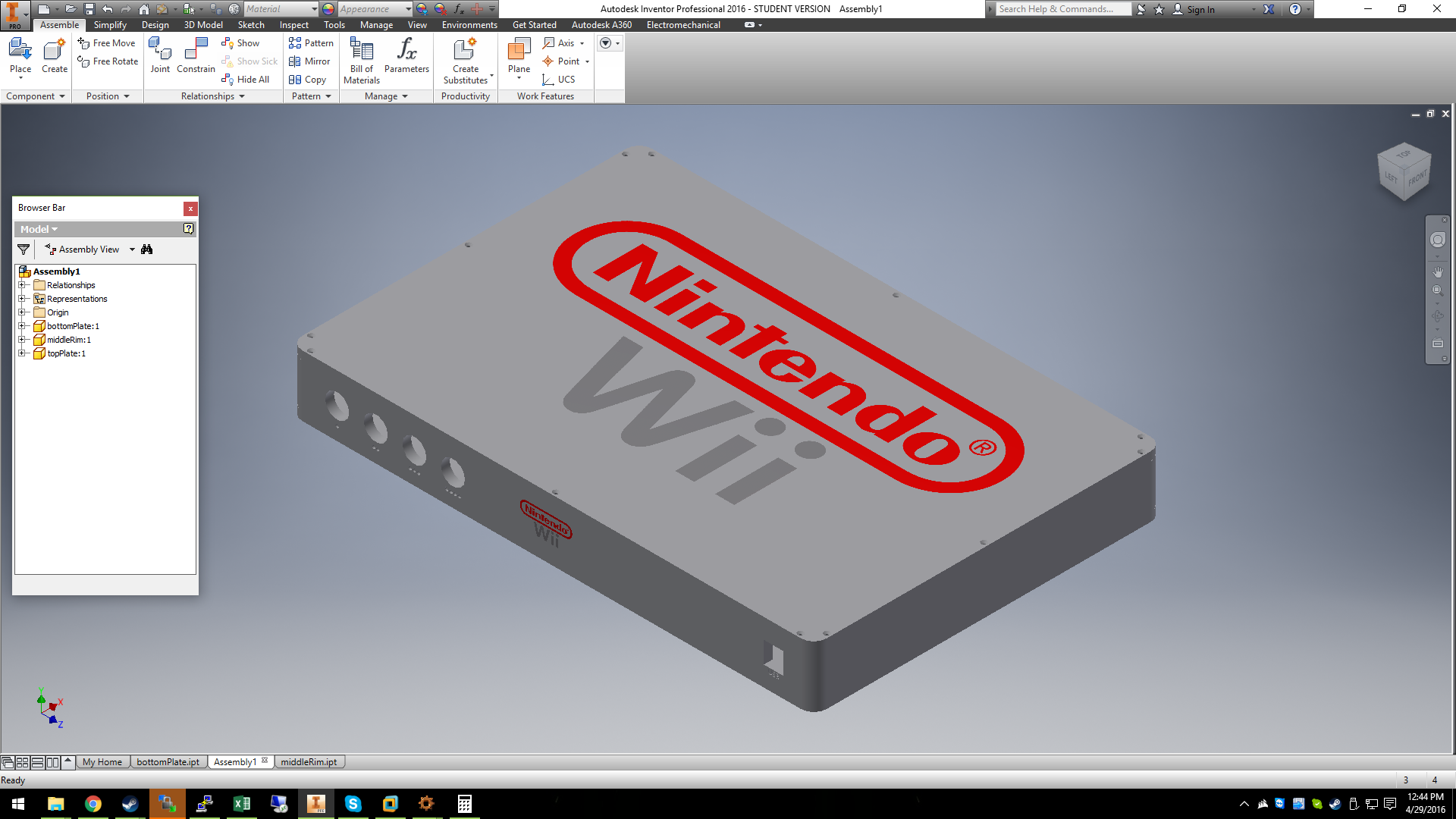Click the Search Help & Commands field
This screenshot has height=819, width=1456.
click(x=1062, y=9)
